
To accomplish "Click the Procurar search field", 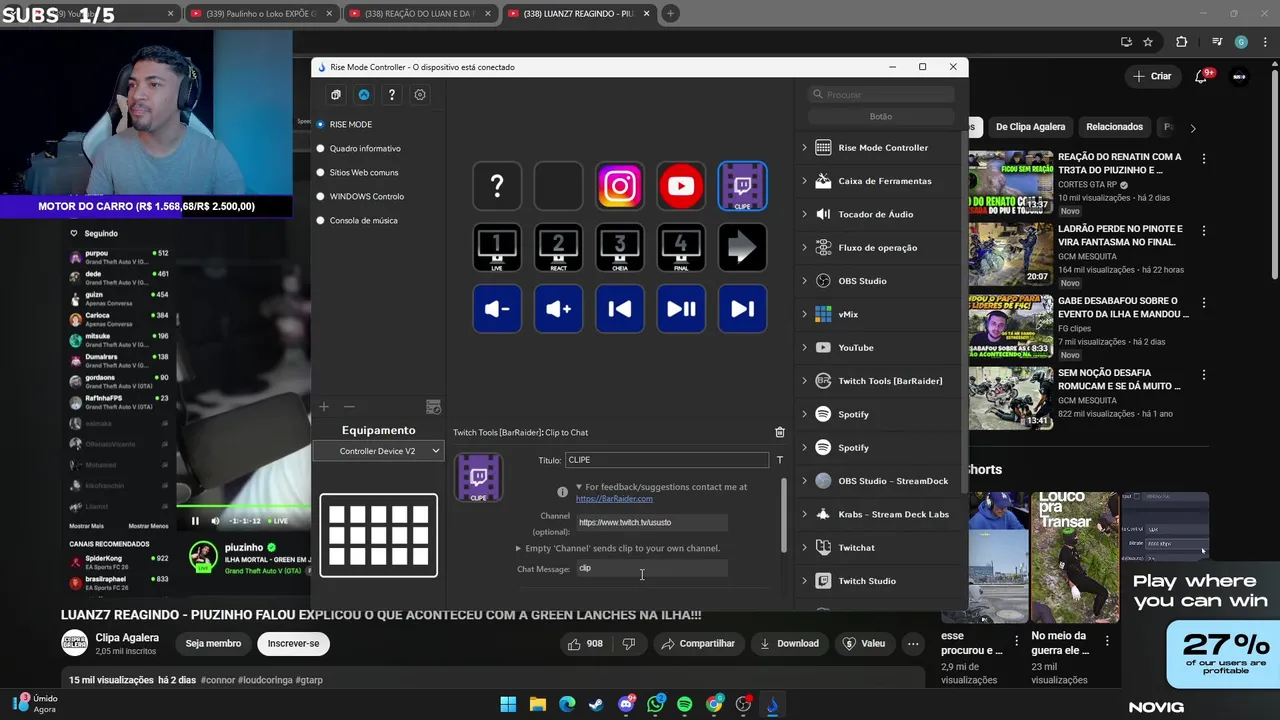I will coord(881,94).
